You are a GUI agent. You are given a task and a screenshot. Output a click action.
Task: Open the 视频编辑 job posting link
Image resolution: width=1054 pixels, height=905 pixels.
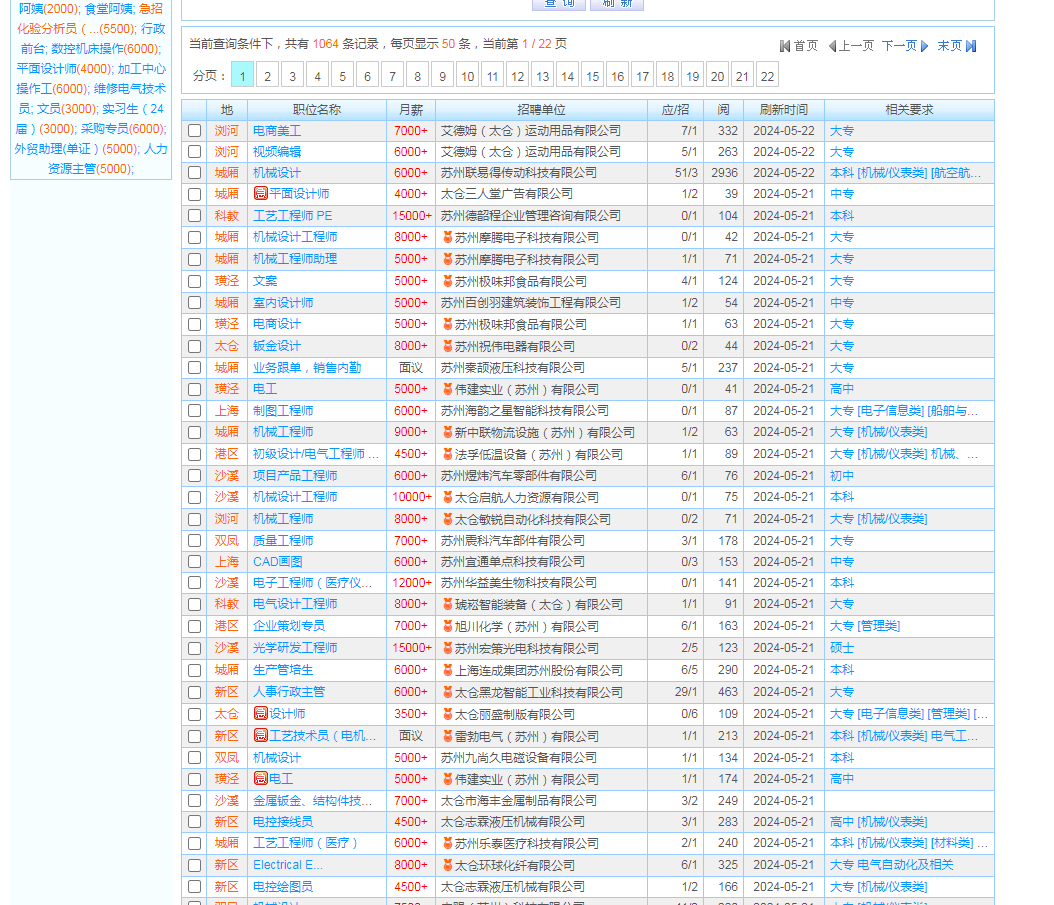[277, 152]
